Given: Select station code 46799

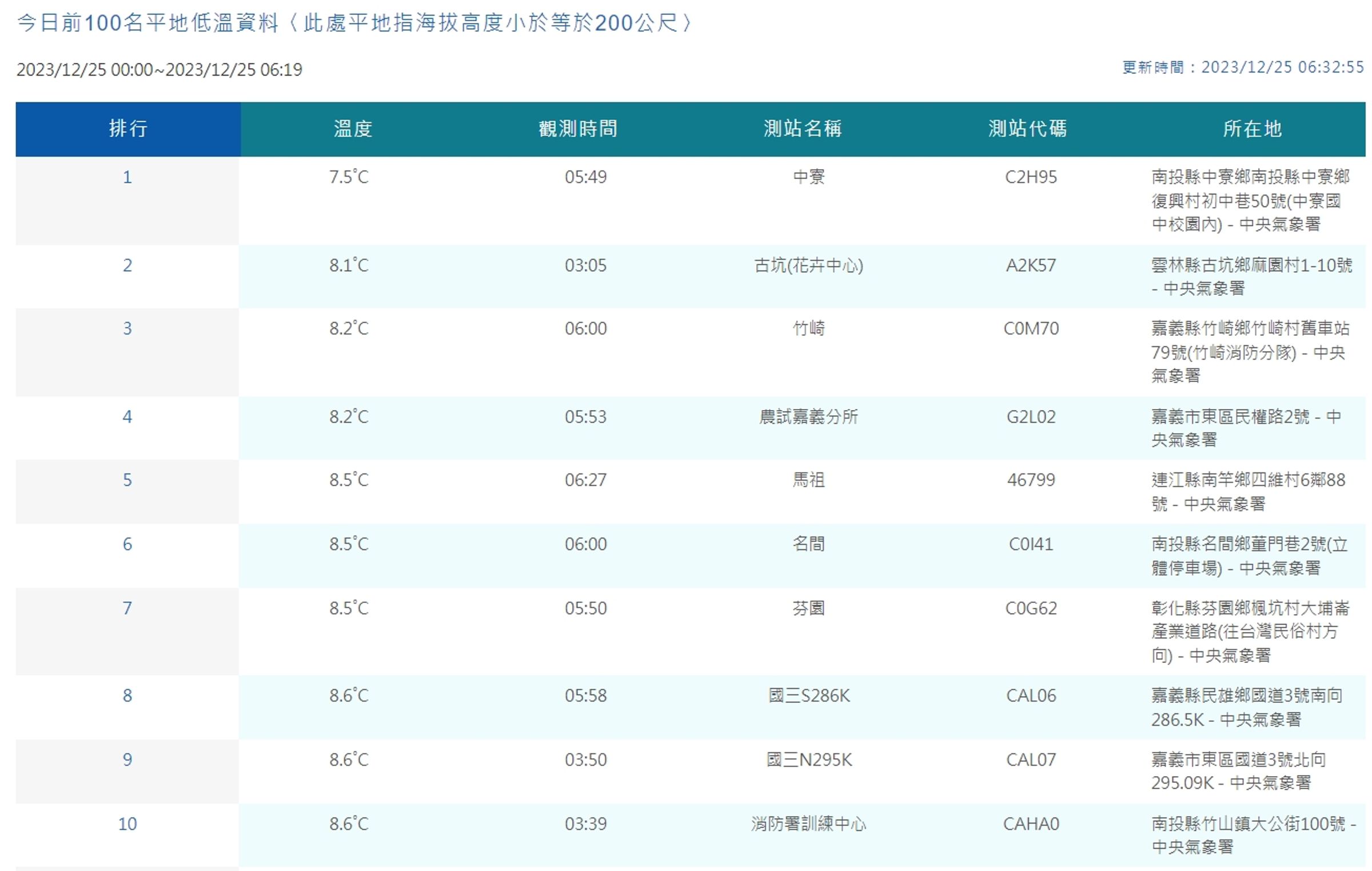Looking at the screenshot, I should [x=1031, y=479].
